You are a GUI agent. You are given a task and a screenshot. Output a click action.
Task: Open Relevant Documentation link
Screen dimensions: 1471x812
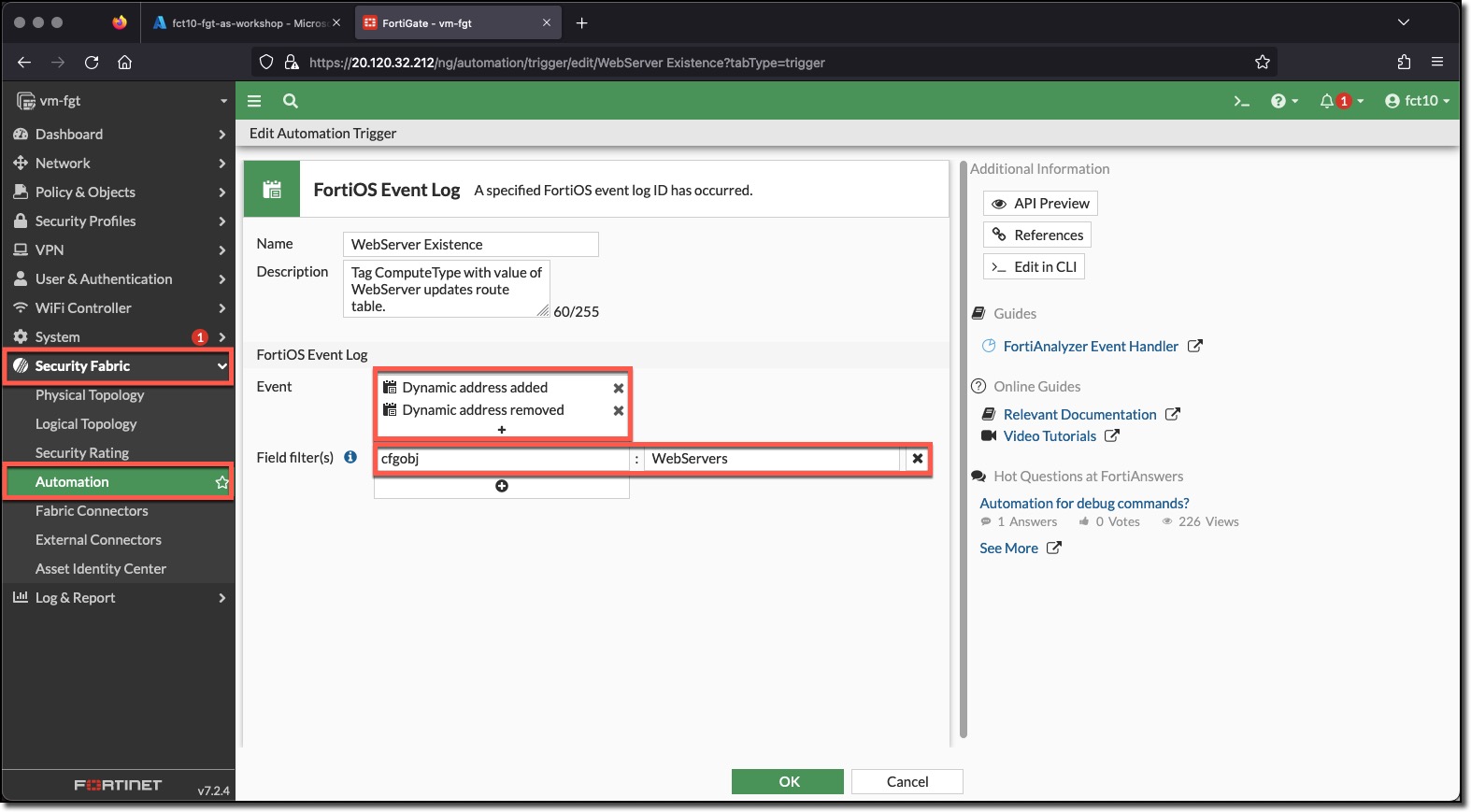click(x=1079, y=415)
